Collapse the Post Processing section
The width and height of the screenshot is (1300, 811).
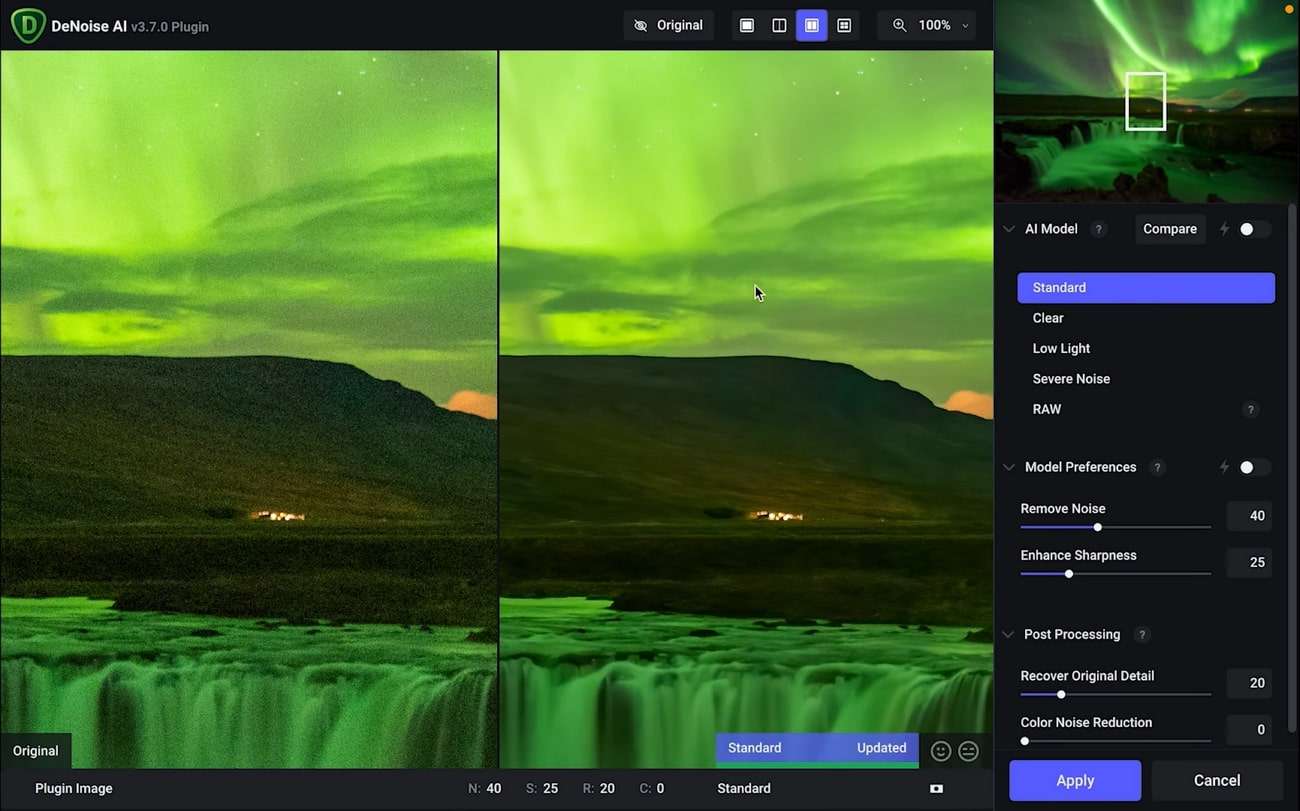(x=1007, y=634)
